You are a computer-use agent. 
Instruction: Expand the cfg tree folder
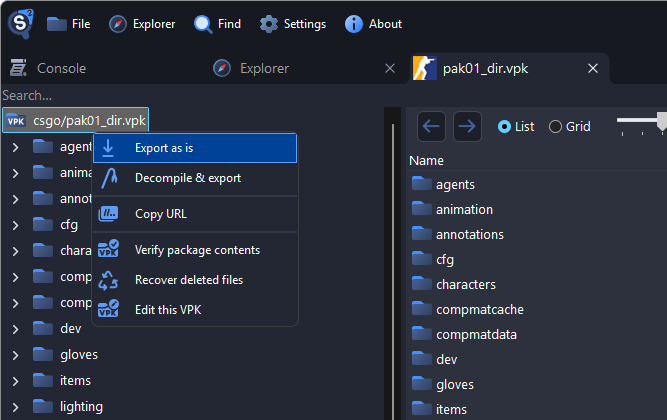coord(15,225)
